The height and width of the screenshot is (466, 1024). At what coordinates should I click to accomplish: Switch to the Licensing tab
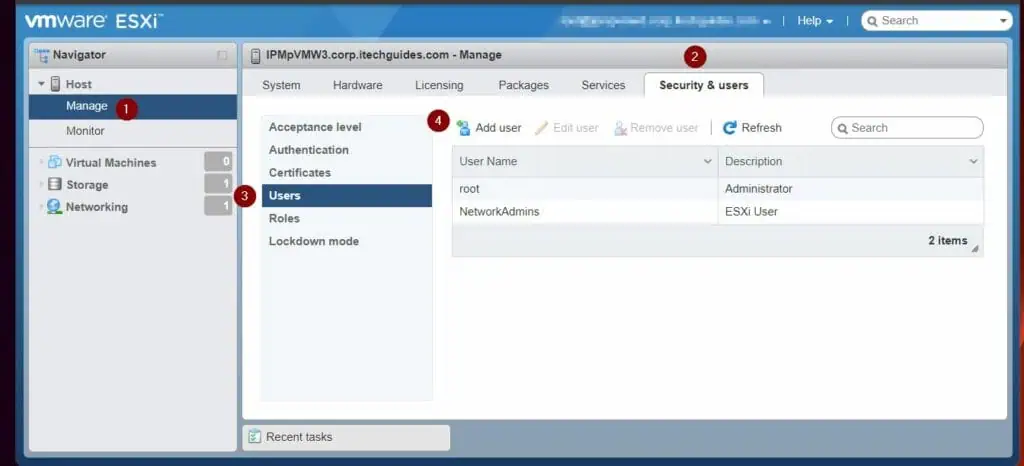point(440,85)
